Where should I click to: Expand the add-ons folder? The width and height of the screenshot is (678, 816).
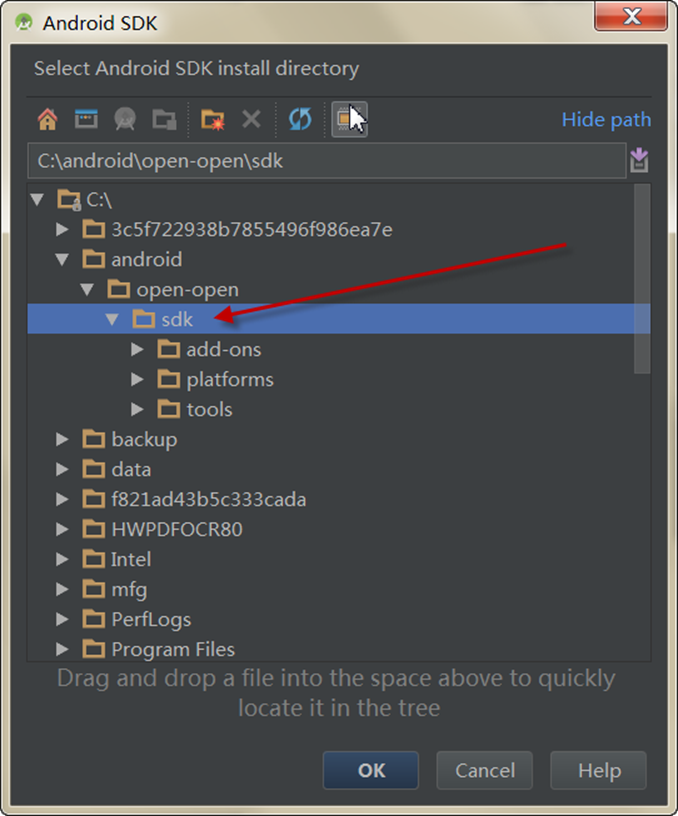point(137,349)
